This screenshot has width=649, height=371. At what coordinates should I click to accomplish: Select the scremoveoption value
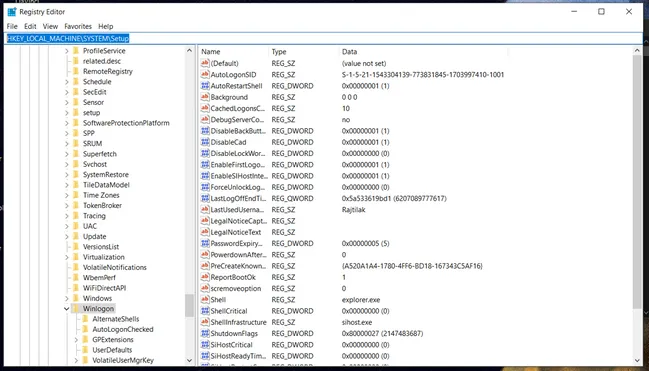[236, 288]
